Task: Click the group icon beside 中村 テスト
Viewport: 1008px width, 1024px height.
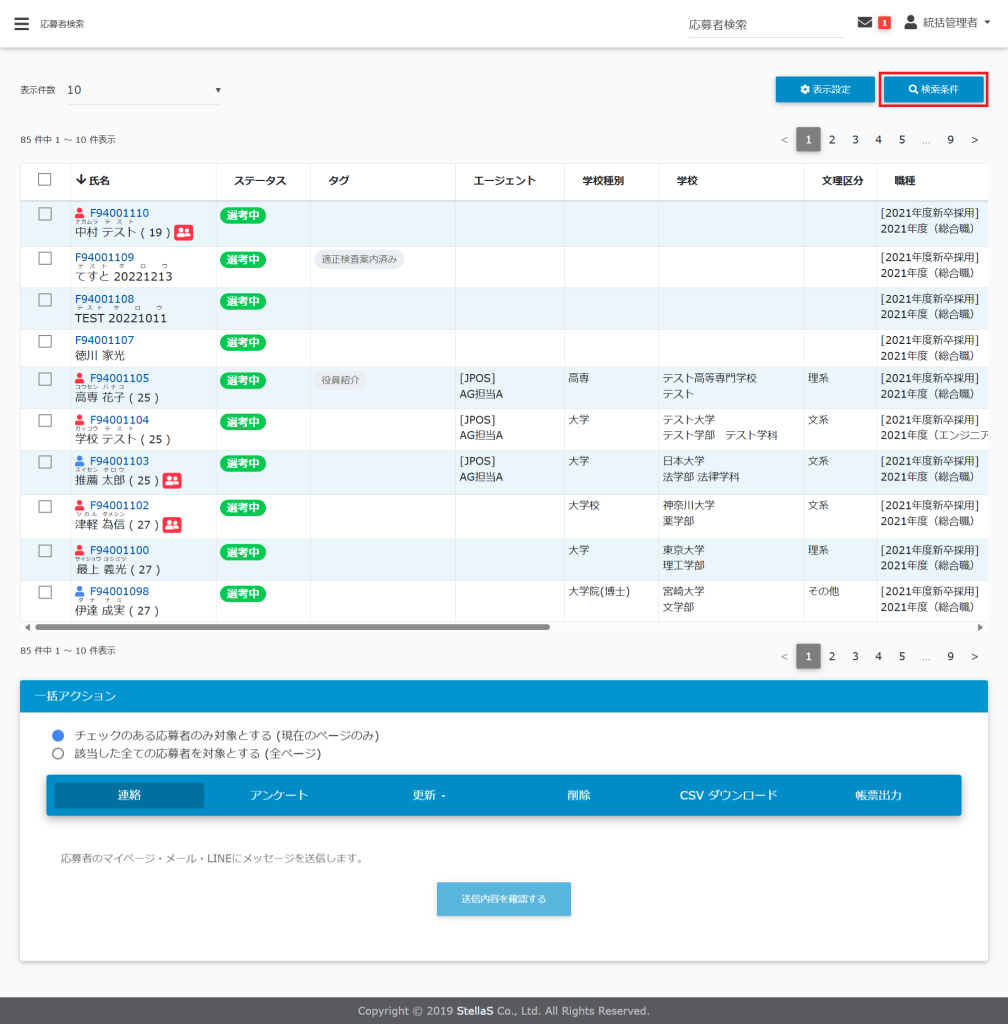Action: (184, 233)
